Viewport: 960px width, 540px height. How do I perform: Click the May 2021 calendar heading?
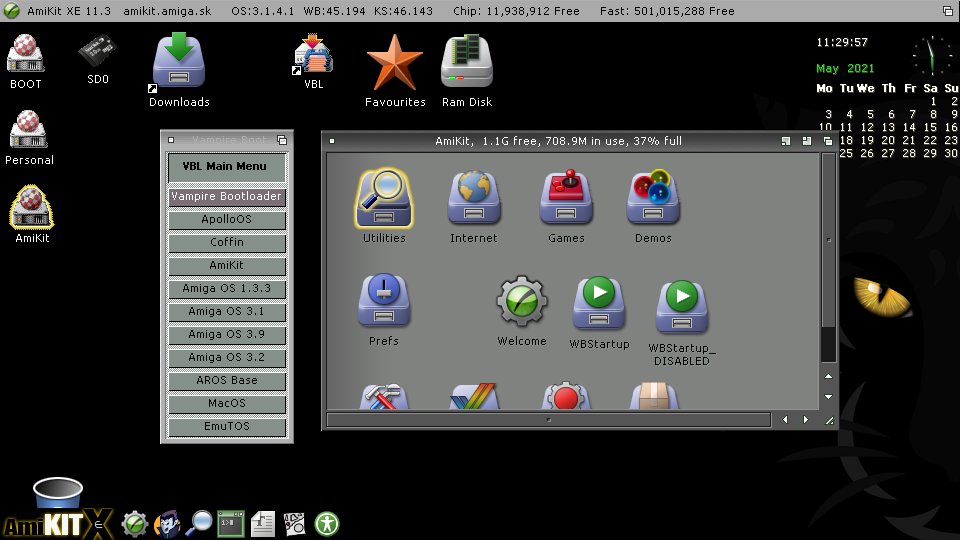tap(845, 68)
